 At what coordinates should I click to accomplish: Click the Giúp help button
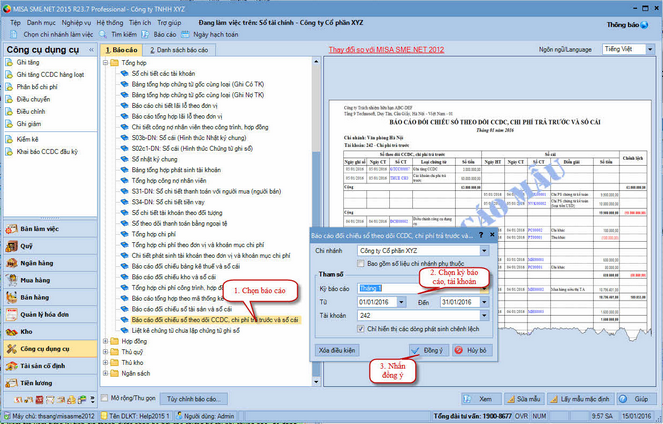coord(637,399)
